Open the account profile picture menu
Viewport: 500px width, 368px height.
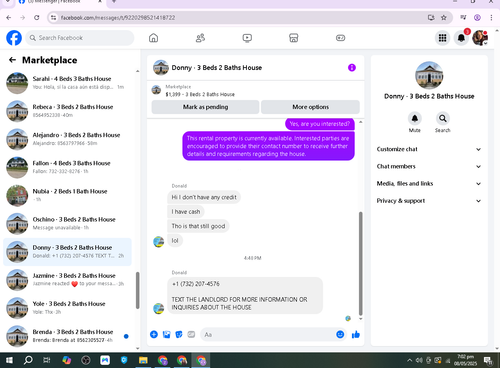(480, 38)
